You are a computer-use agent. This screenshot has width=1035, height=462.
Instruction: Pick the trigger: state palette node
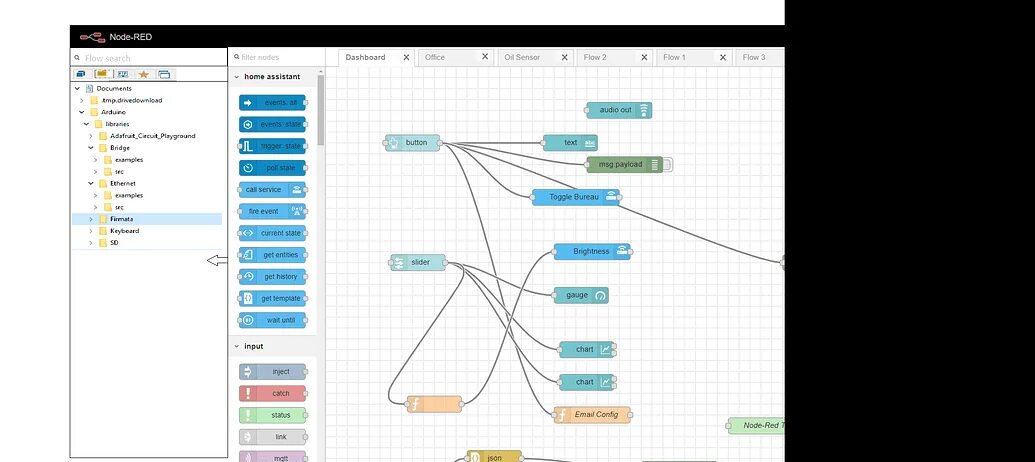click(x=273, y=147)
